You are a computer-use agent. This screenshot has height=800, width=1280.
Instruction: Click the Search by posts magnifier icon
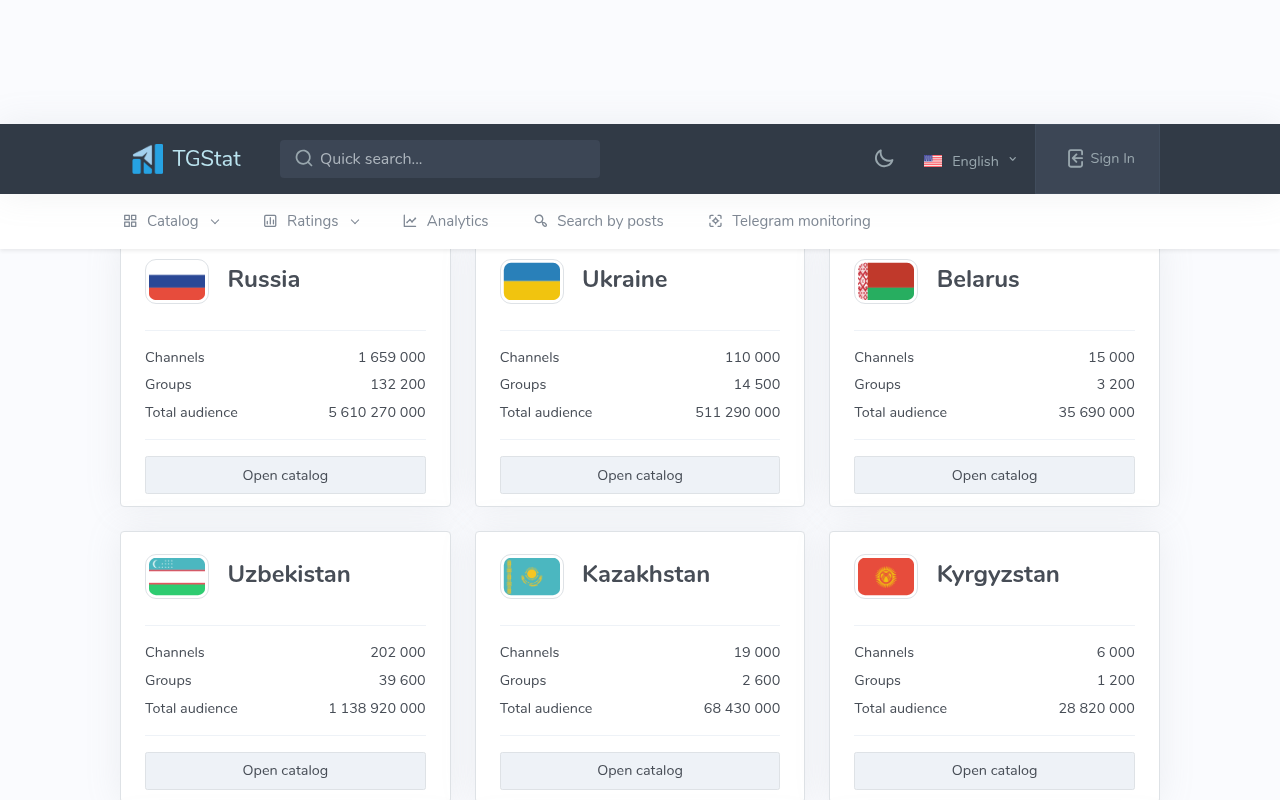(541, 221)
